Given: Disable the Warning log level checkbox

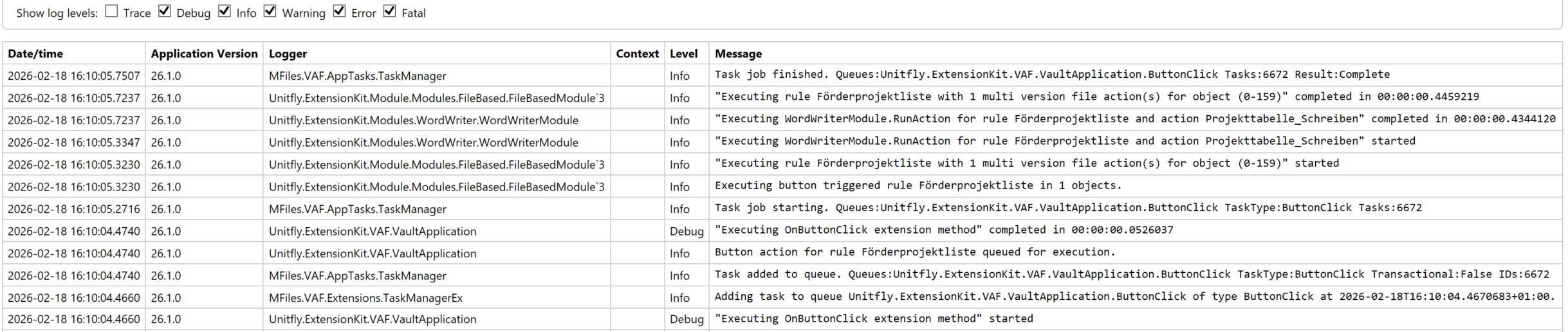Looking at the screenshot, I should click(270, 12).
